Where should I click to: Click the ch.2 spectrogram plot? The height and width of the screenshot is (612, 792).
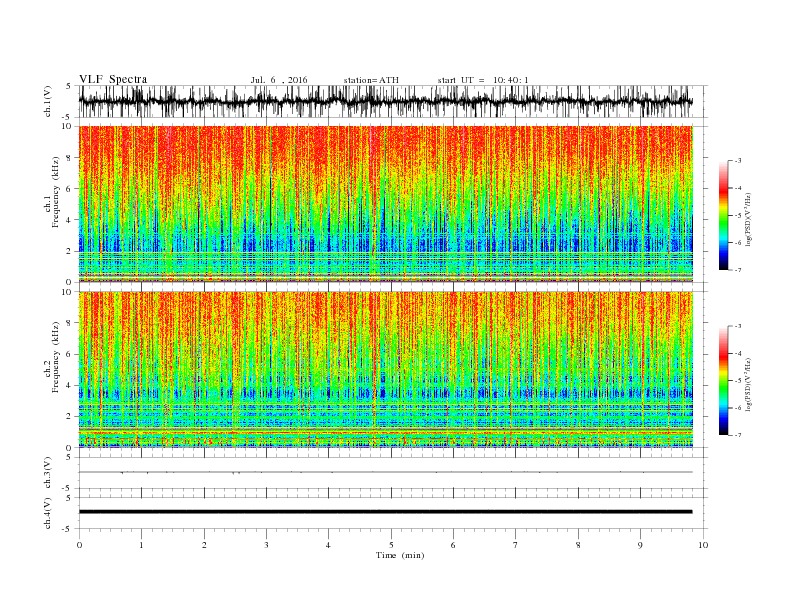385,370
